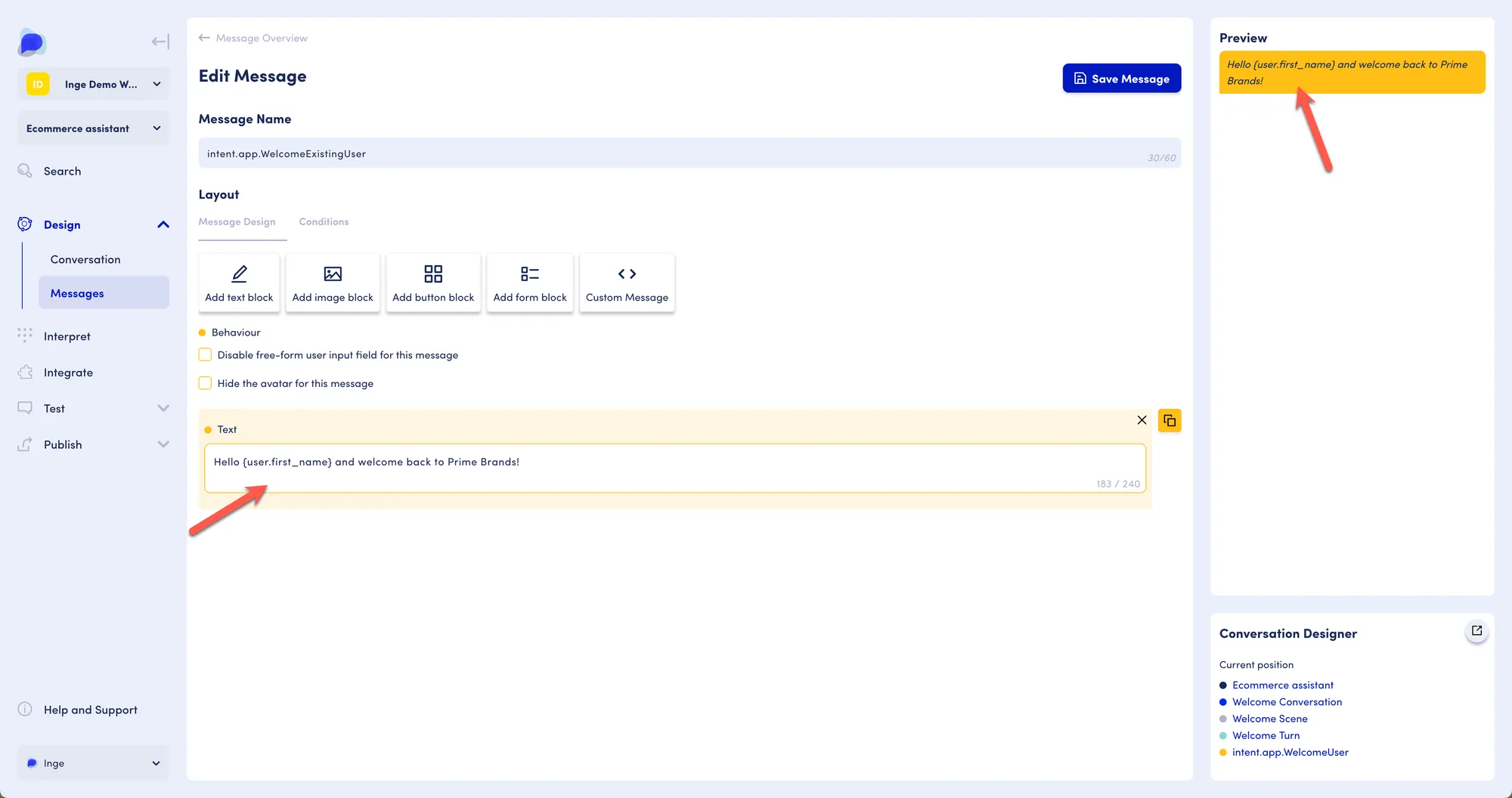Click the 'Preview' panel heading
This screenshot has height=798, width=1512.
pos(1243,38)
